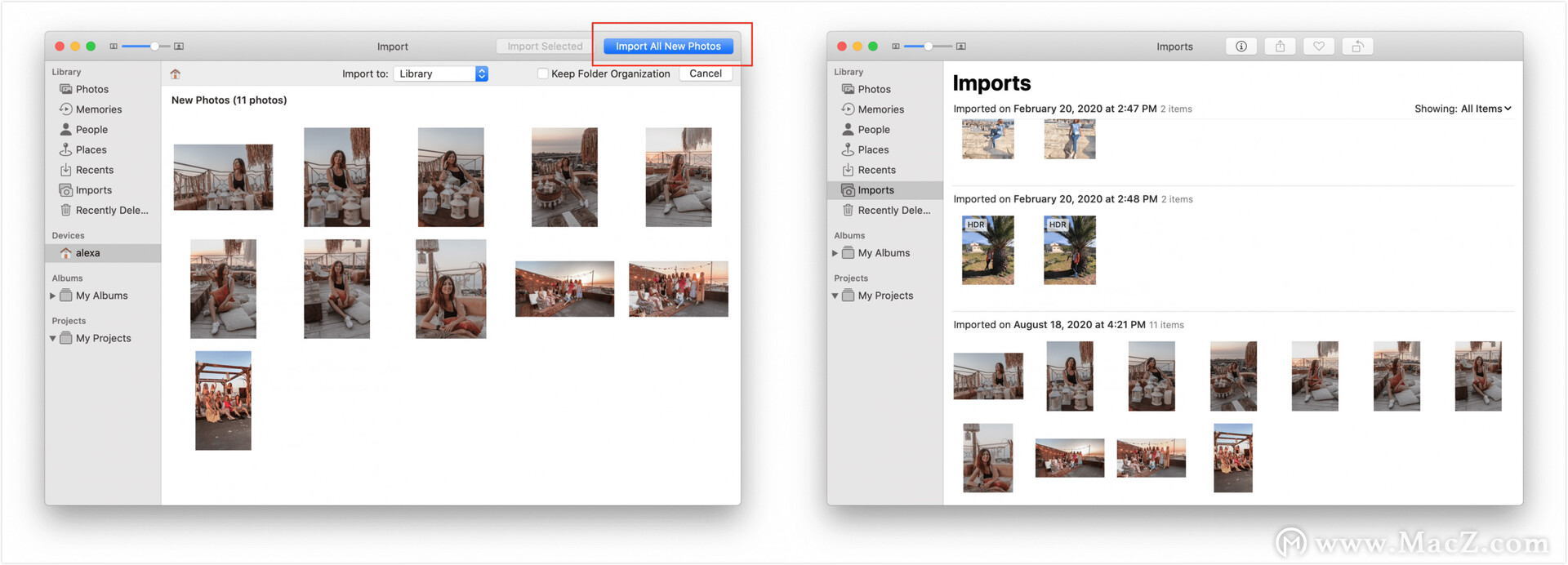This screenshot has width=1568, height=565.
Task: Open Places in the Imports window sidebar
Action: (x=885, y=150)
